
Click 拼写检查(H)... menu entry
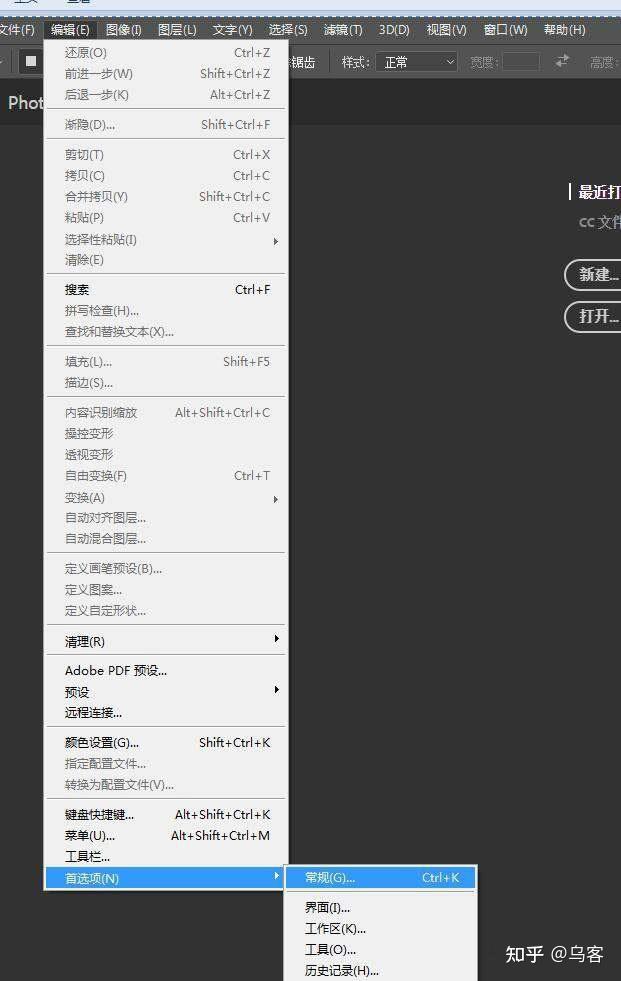pyautogui.click(x=166, y=311)
